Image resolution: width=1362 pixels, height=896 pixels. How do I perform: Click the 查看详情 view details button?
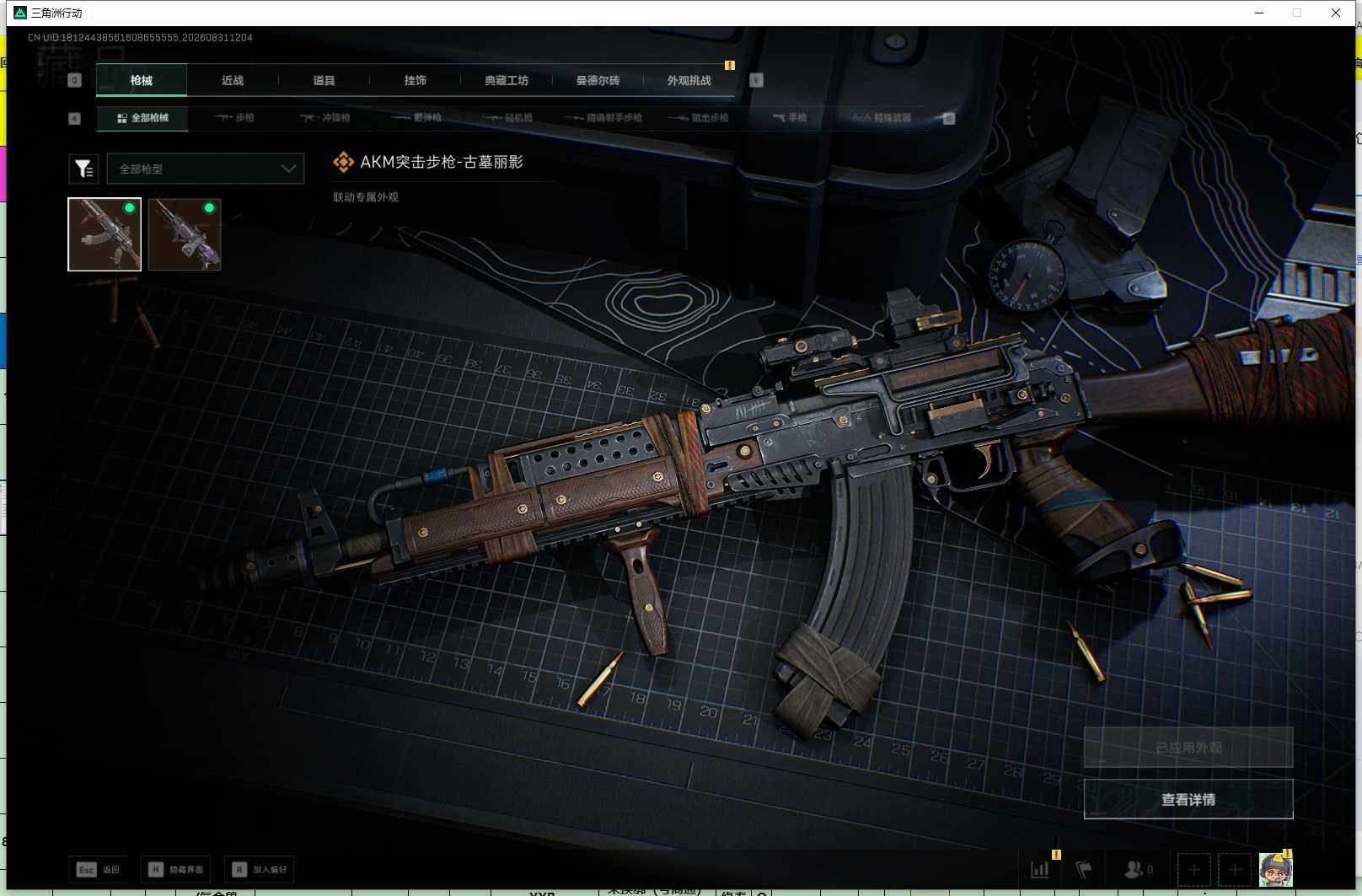tap(1188, 799)
